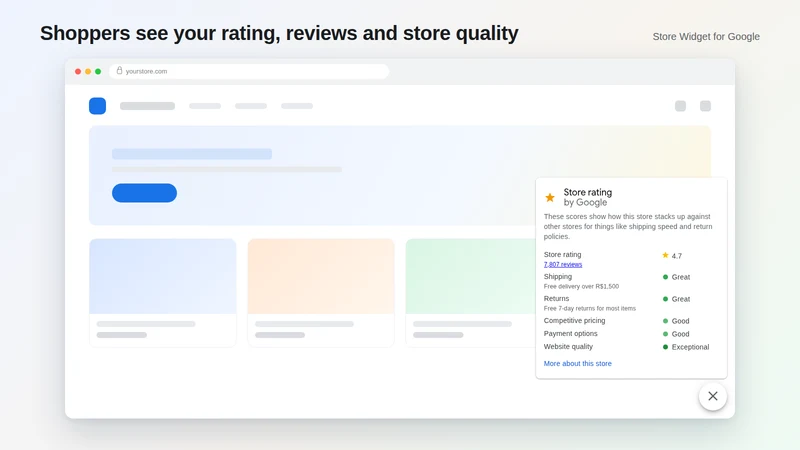Click the 'Good' score for Competitive pricing
Viewport: 800px width, 450px height.
(x=680, y=321)
